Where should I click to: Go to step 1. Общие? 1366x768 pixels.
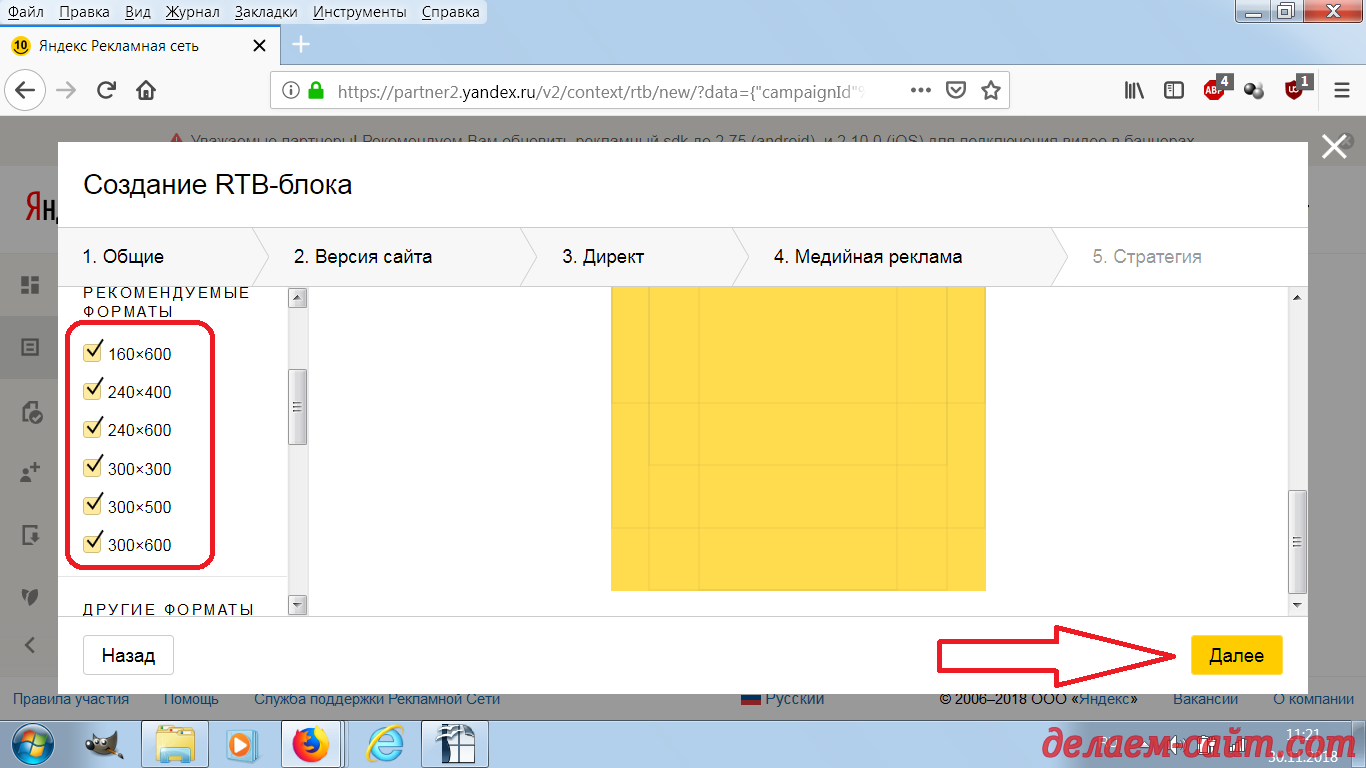[123, 257]
